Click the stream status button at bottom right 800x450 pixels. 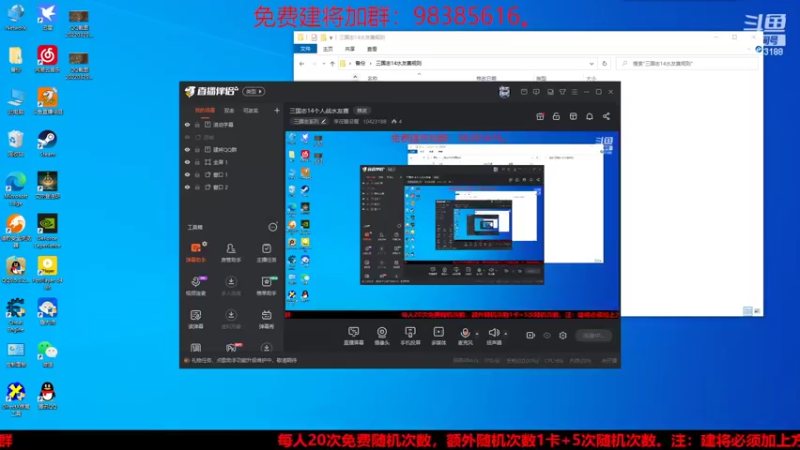click(x=593, y=335)
